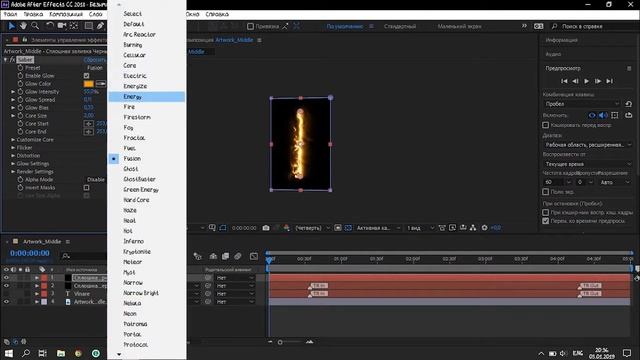Image resolution: width=640 pixels, height=360 pixels.
Task: Click the Motion Blur switch icon in timeline
Action: click(238, 256)
